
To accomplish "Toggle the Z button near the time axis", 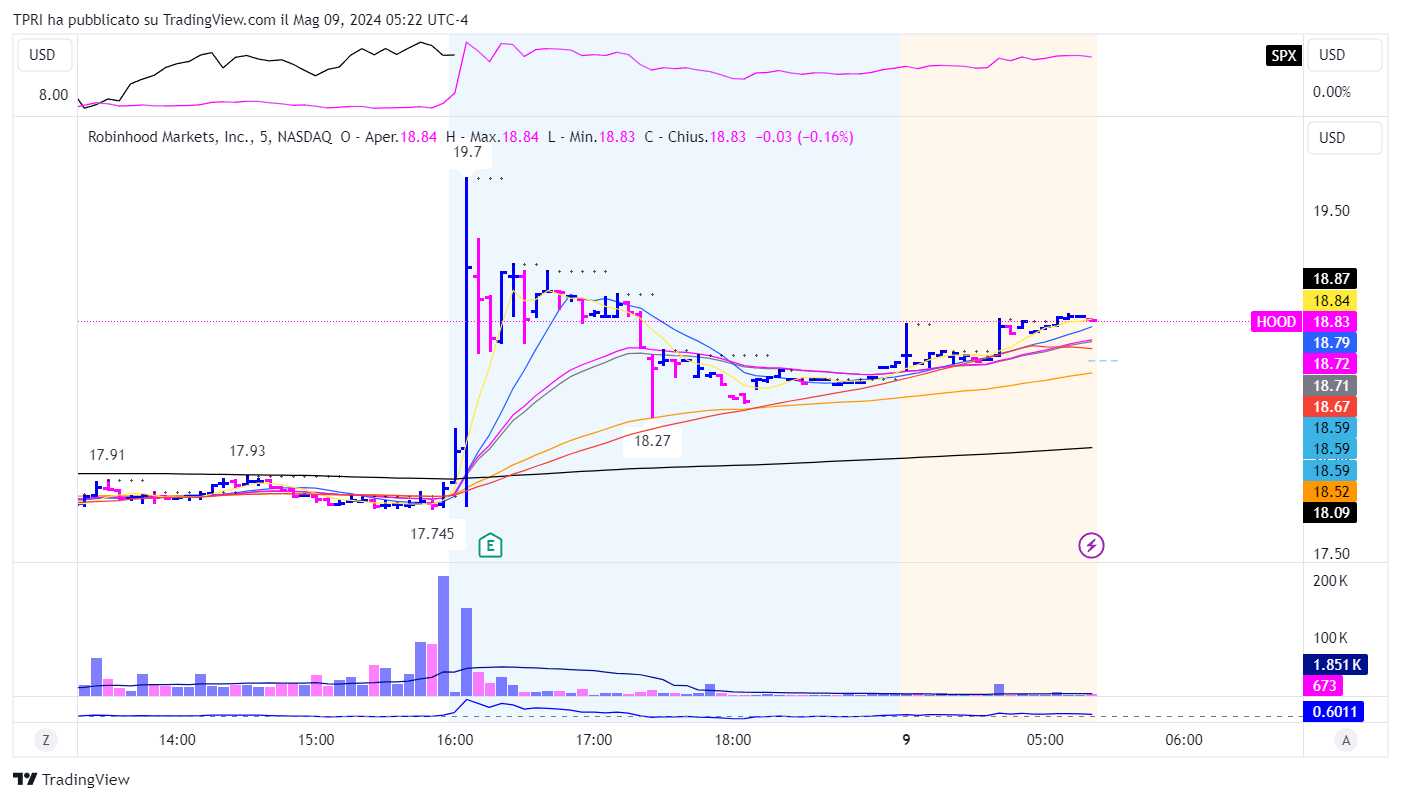I will (x=45, y=741).
